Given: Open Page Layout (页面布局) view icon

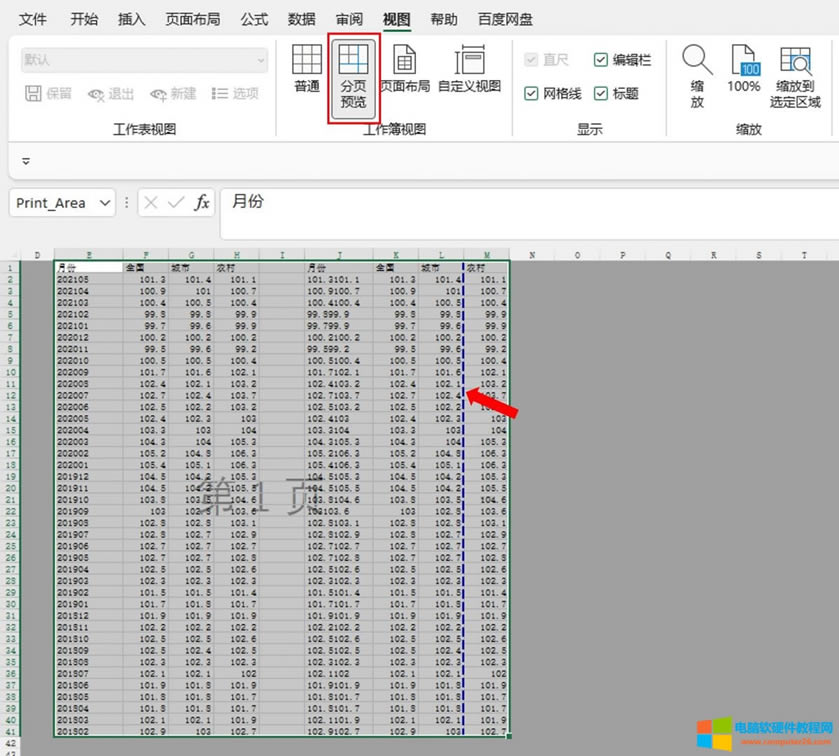Looking at the screenshot, I should click(x=404, y=69).
